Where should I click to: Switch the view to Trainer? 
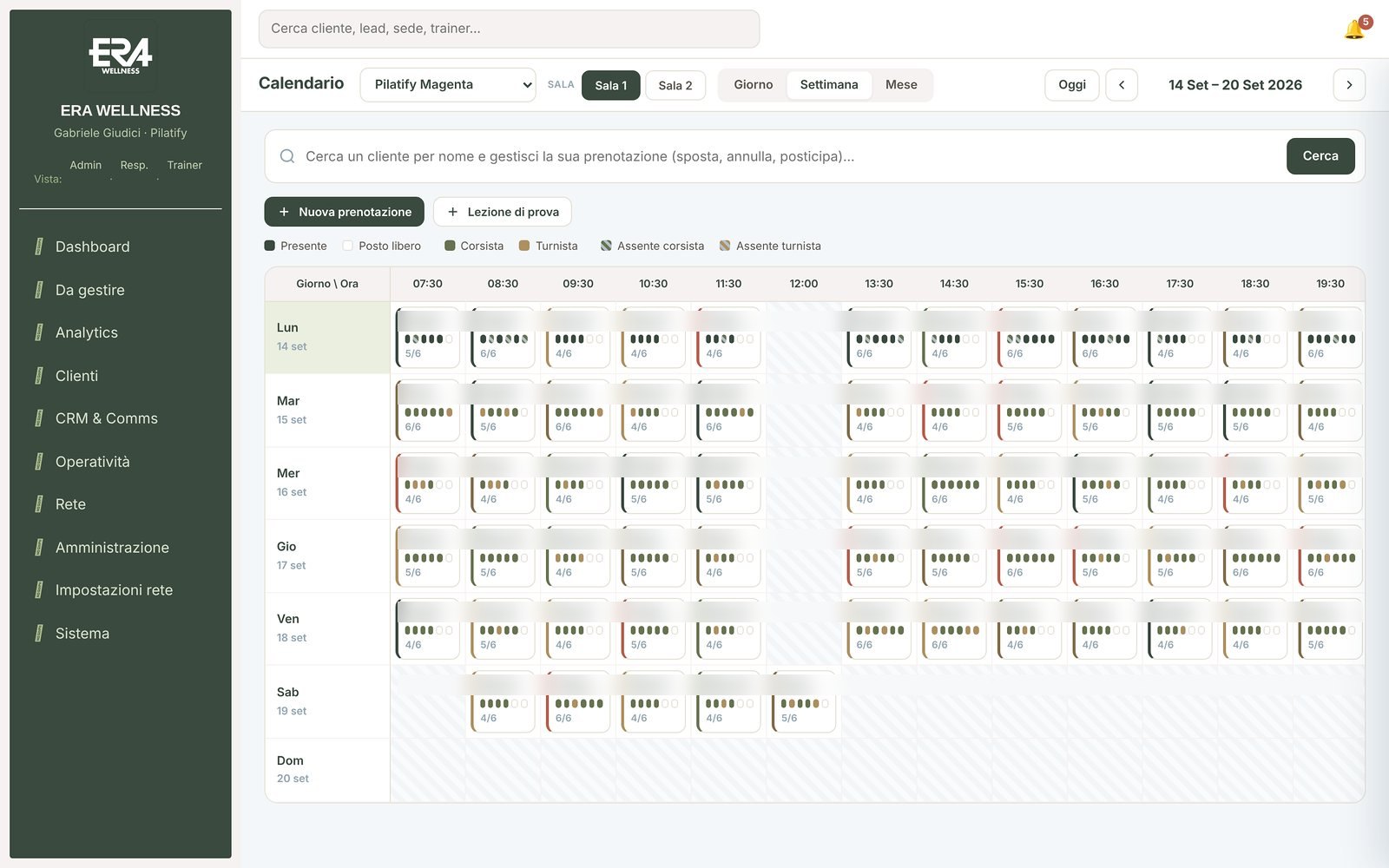[185, 165]
